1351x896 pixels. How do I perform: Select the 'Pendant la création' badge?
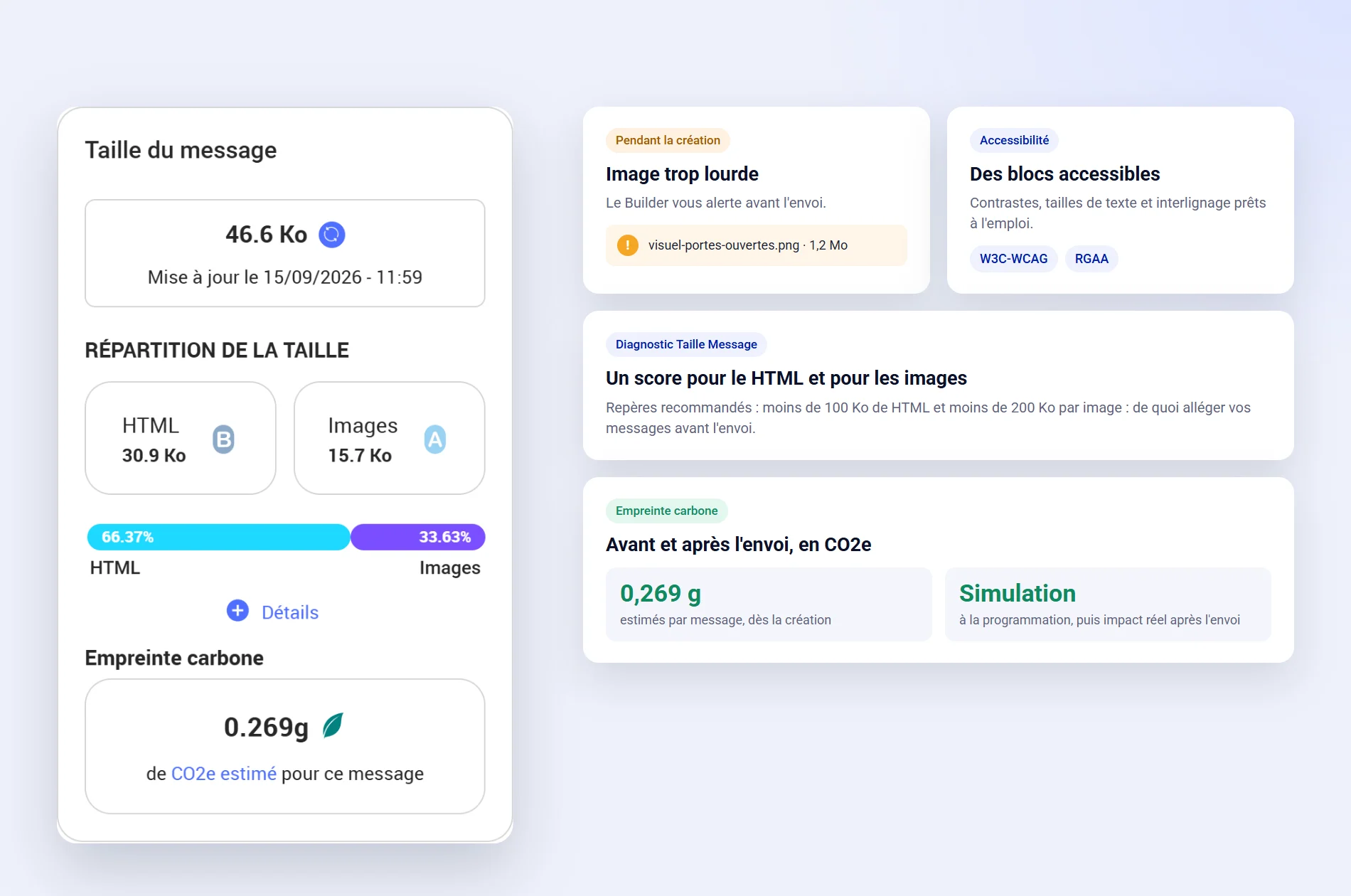pyautogui.click(x=668, y=141)
